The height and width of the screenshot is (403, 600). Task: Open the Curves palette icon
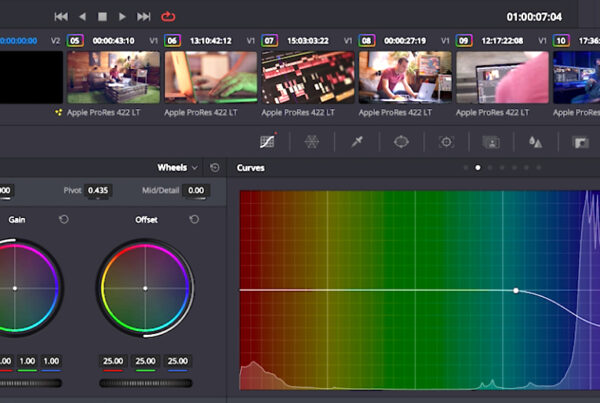268,142
